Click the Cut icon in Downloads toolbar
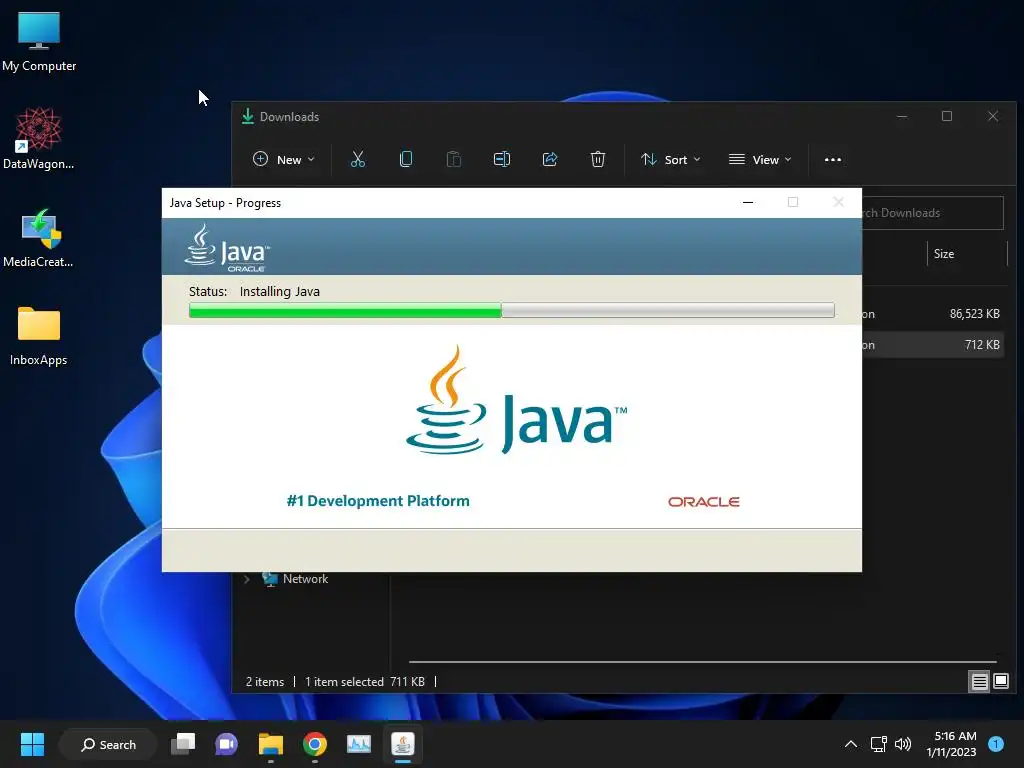This screenshot has height=768, width=1024. pyautogui.click(x=358, y=159)
